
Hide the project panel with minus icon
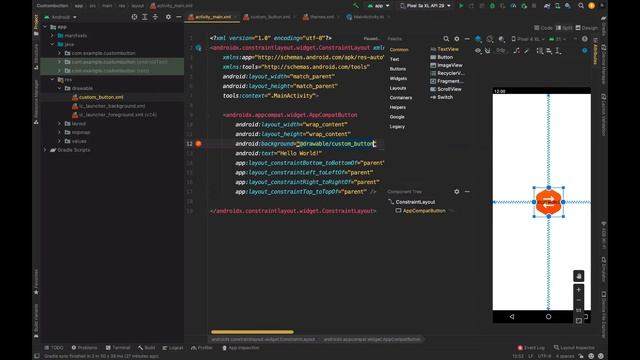click(x=179, y=17)
